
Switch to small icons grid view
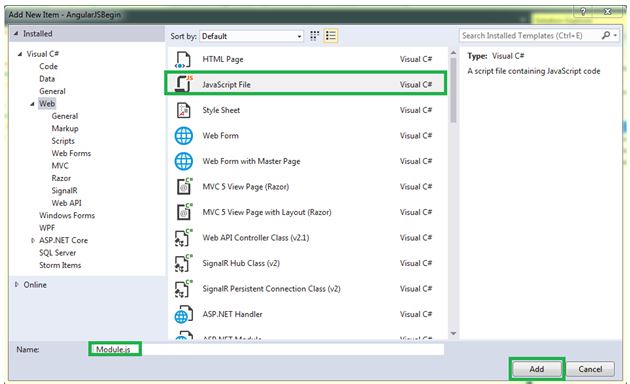[315, 36]
